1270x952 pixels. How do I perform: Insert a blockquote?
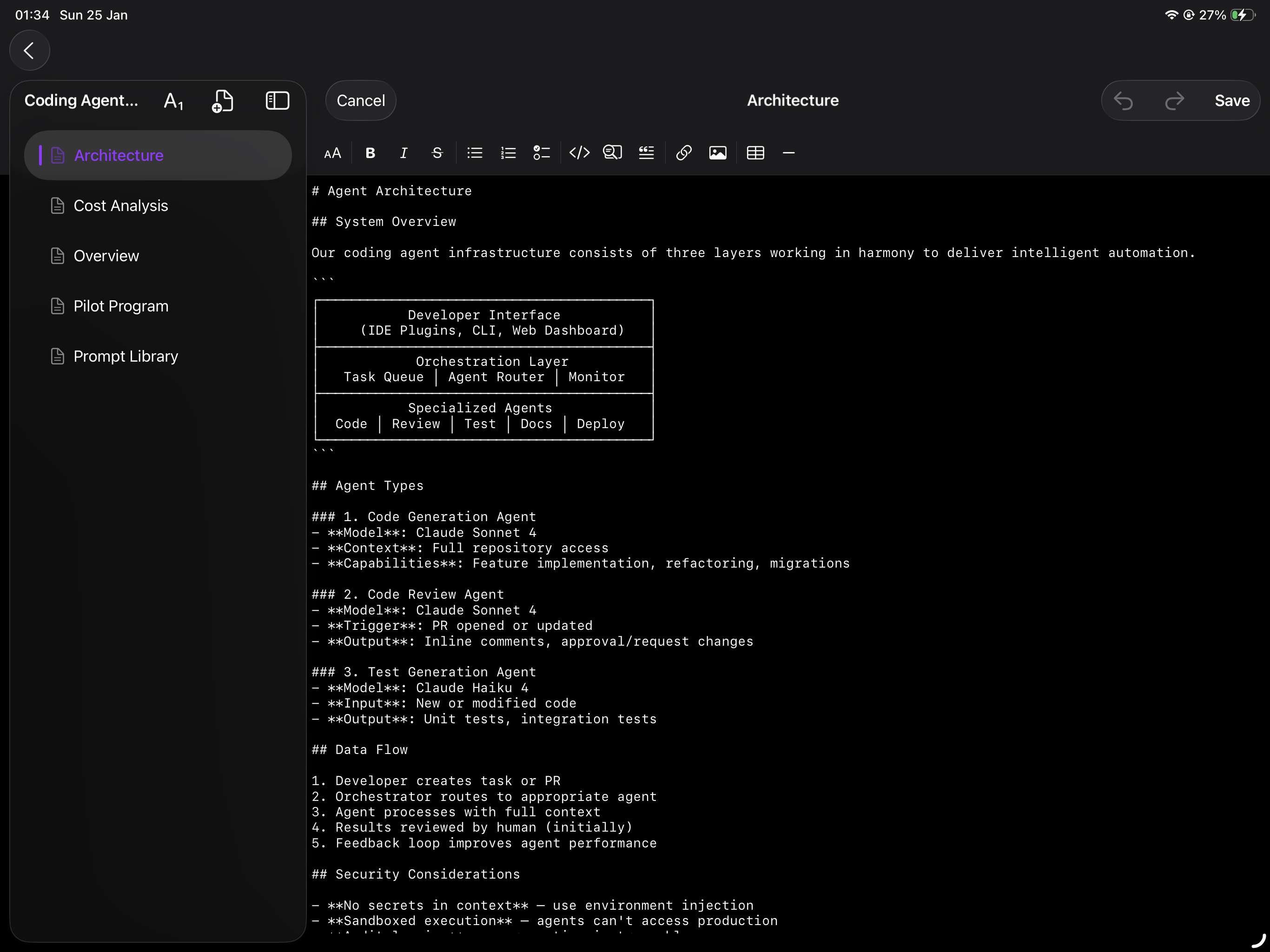click(646, 153)
